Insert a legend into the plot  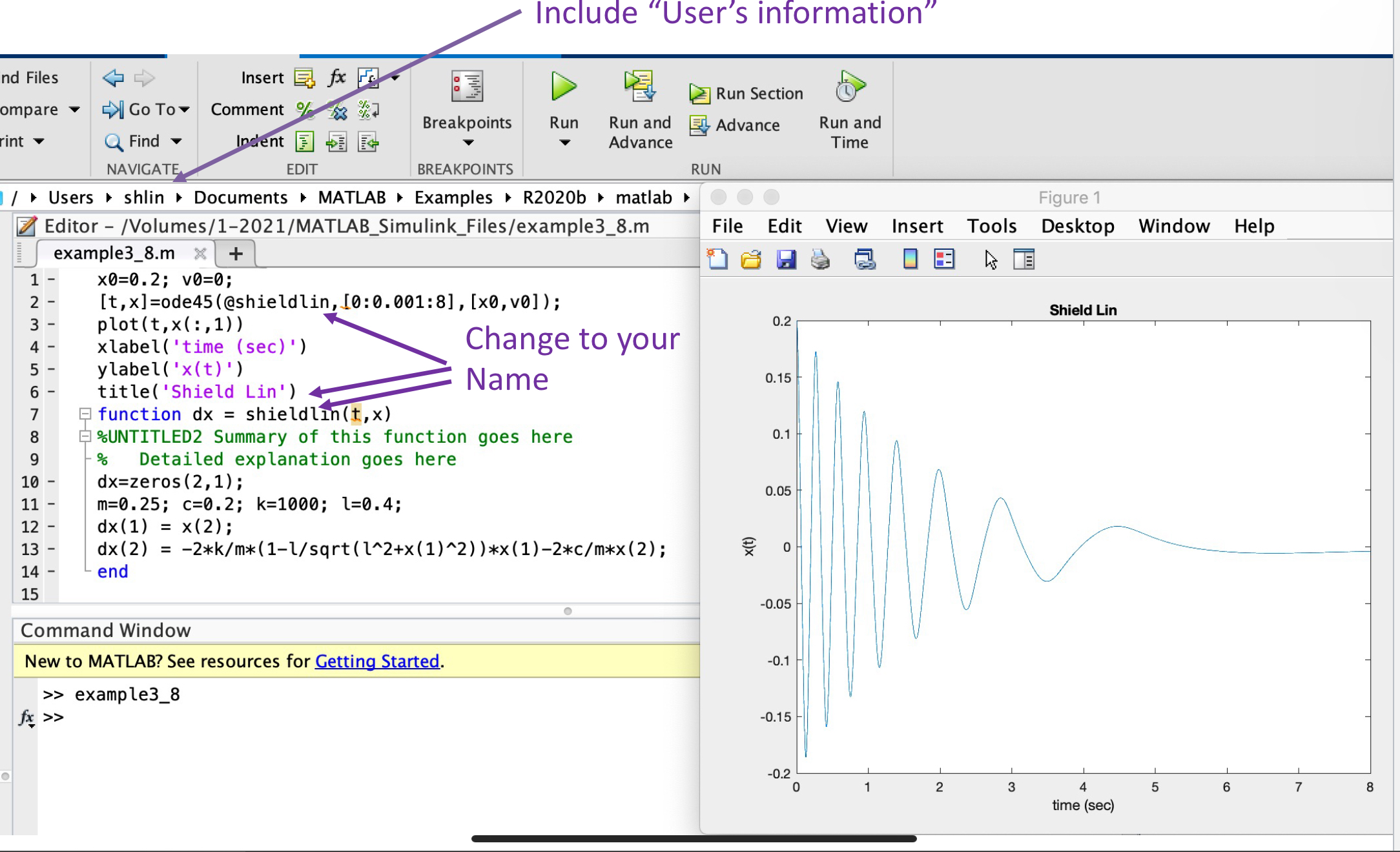(x=943, y=259)
